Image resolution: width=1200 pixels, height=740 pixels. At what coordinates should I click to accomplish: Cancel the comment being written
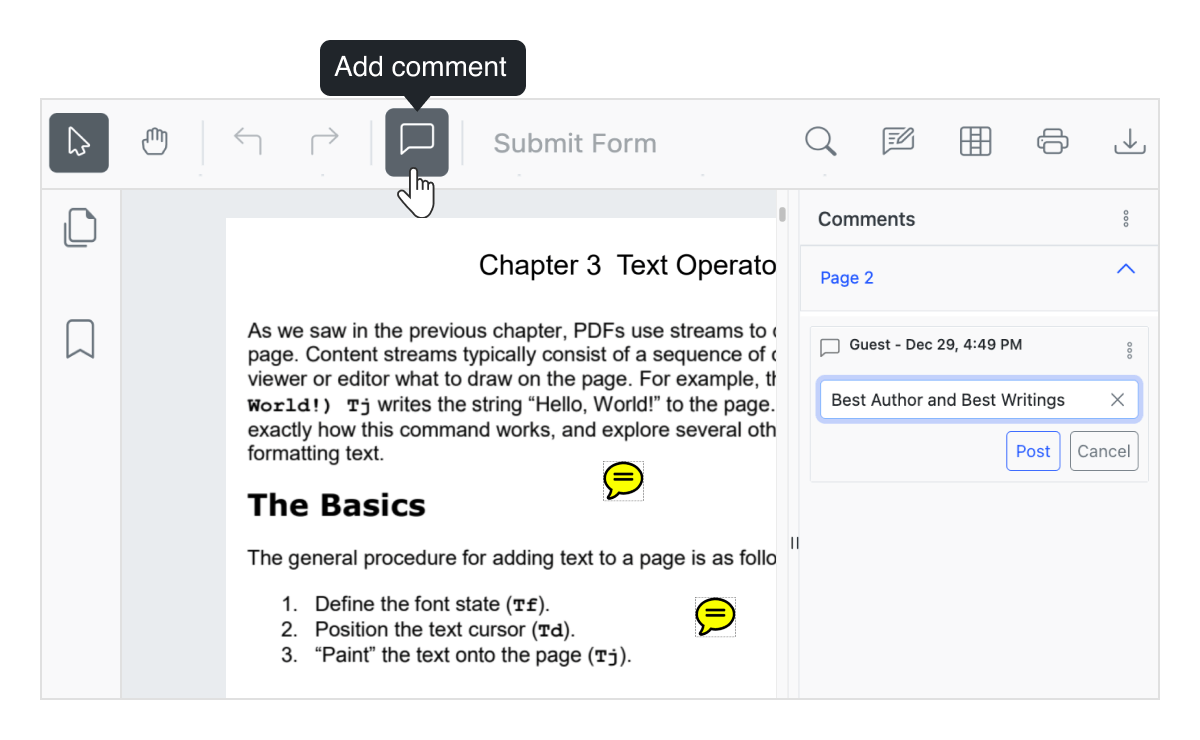(1104, 451)
